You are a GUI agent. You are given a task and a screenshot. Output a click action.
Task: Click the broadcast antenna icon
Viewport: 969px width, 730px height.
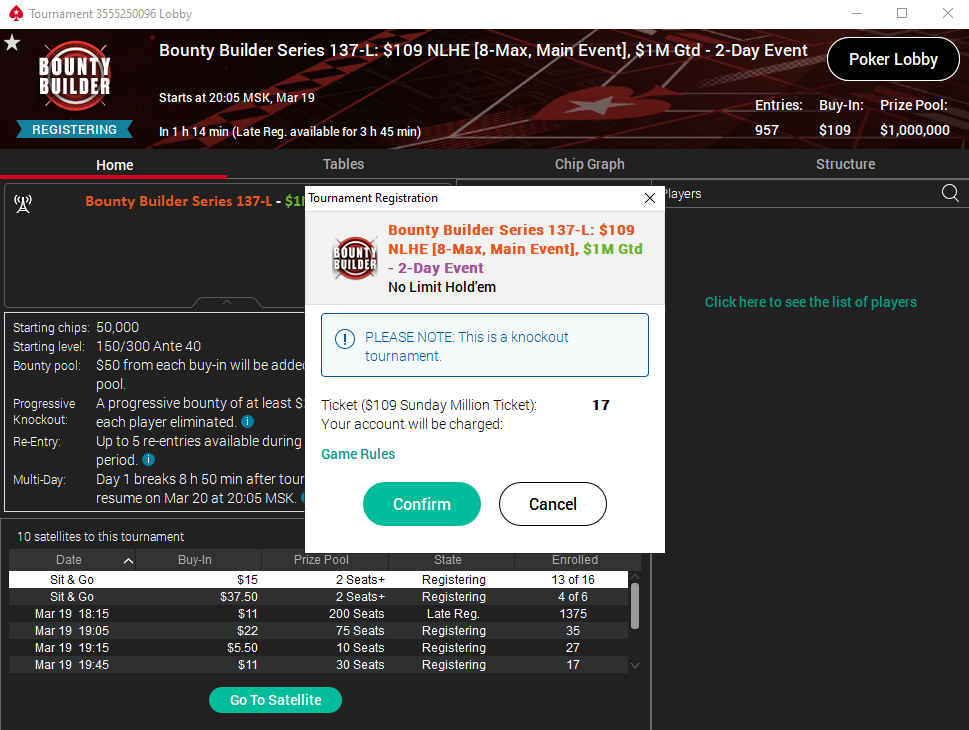[23, 203]
